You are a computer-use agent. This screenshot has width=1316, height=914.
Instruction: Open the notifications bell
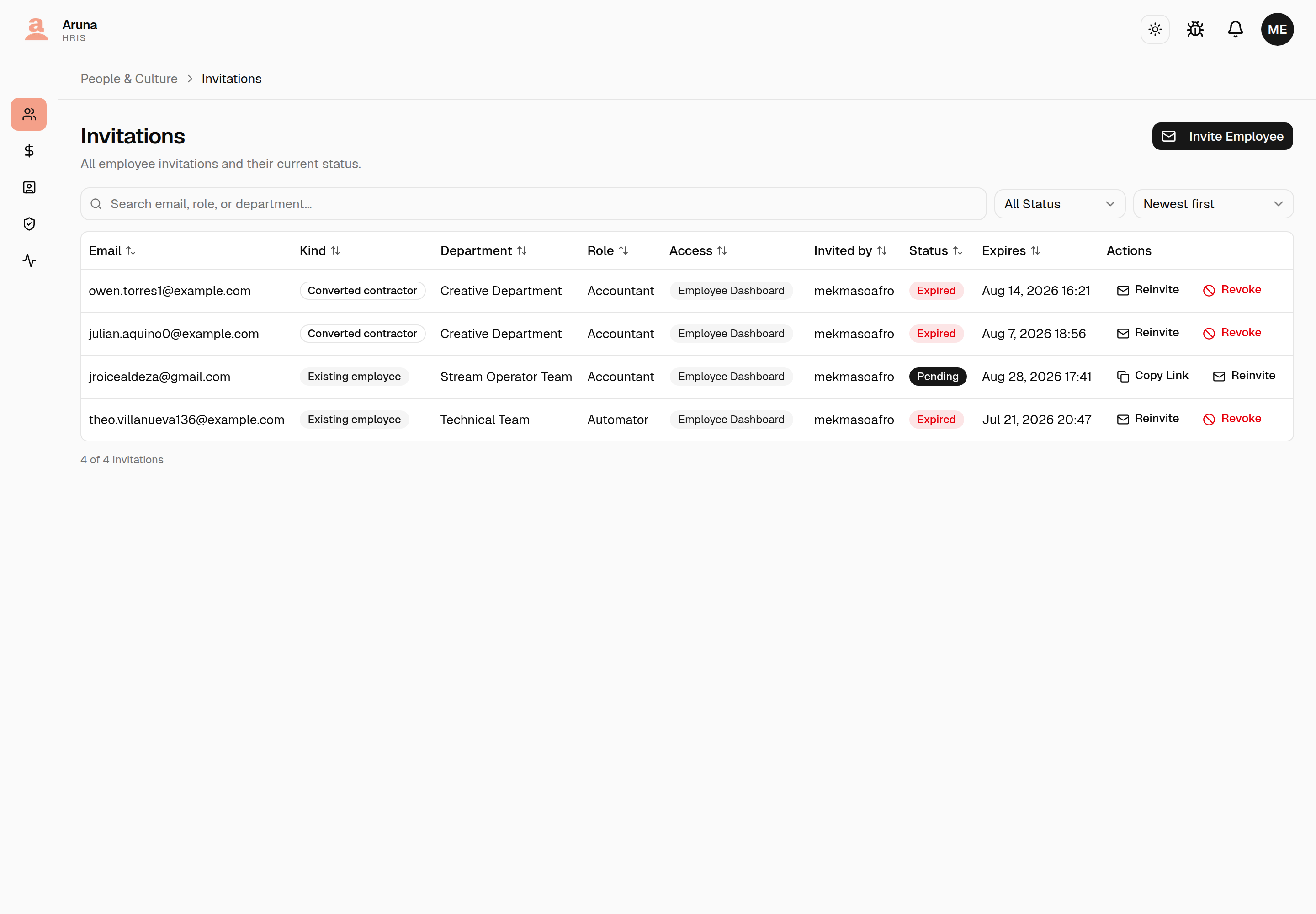[x=1235, y=29]
